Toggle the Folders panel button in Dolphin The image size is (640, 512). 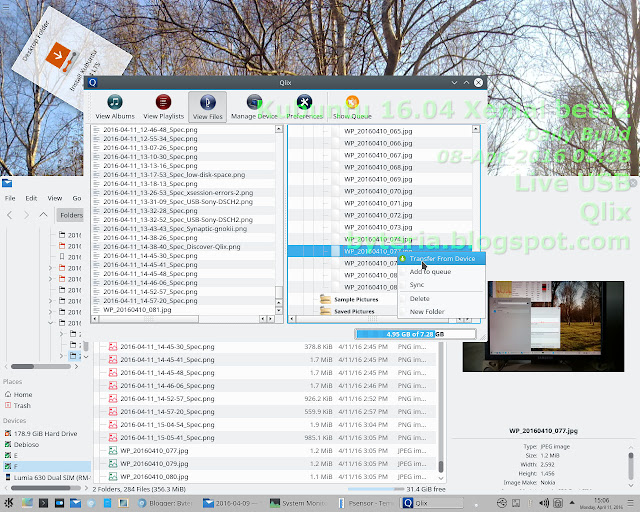point(71,215)
